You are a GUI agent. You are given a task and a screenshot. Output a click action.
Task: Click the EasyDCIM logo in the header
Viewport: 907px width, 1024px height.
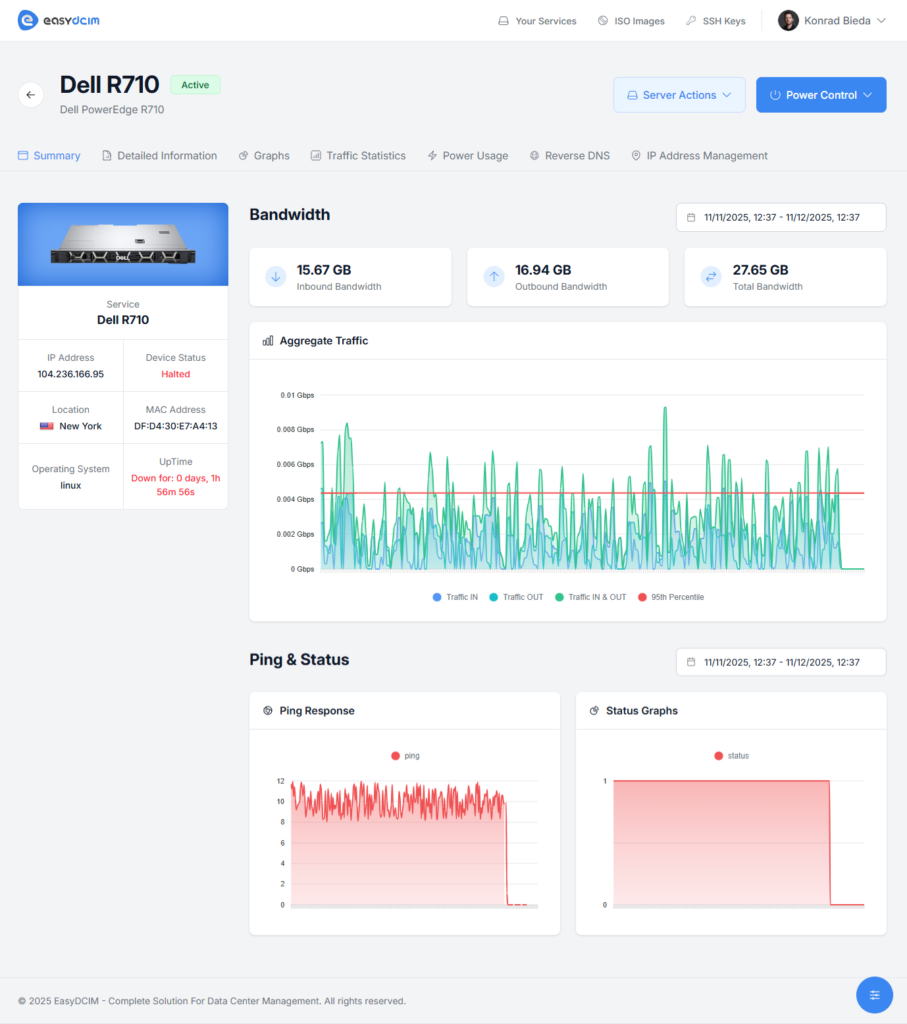click(57, 19)
